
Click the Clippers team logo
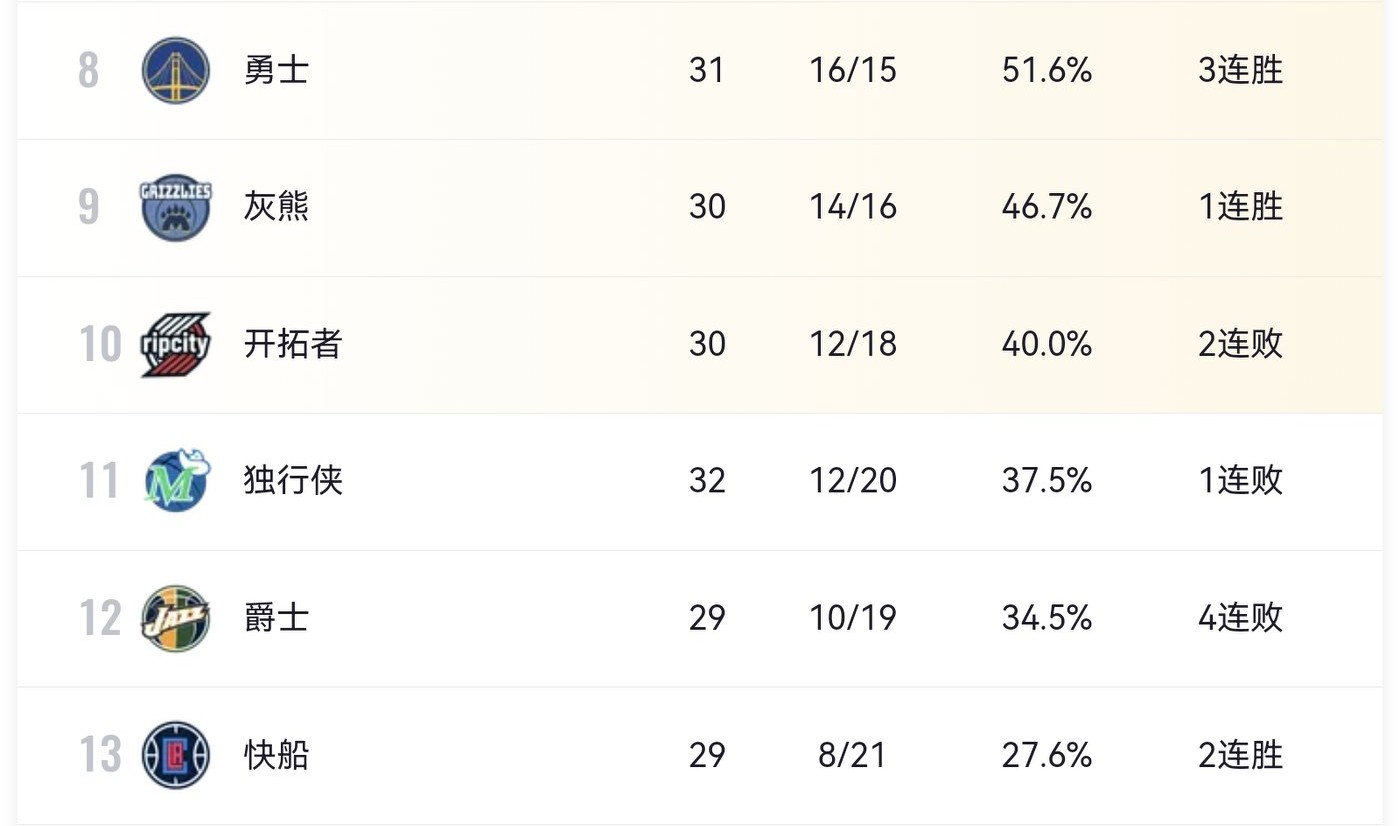coord(176,755)
